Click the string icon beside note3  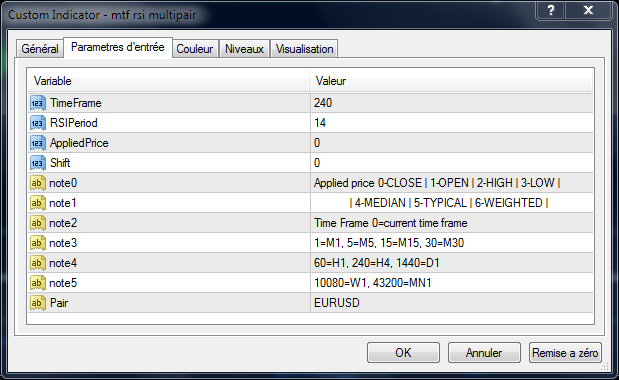pos(38,243)
